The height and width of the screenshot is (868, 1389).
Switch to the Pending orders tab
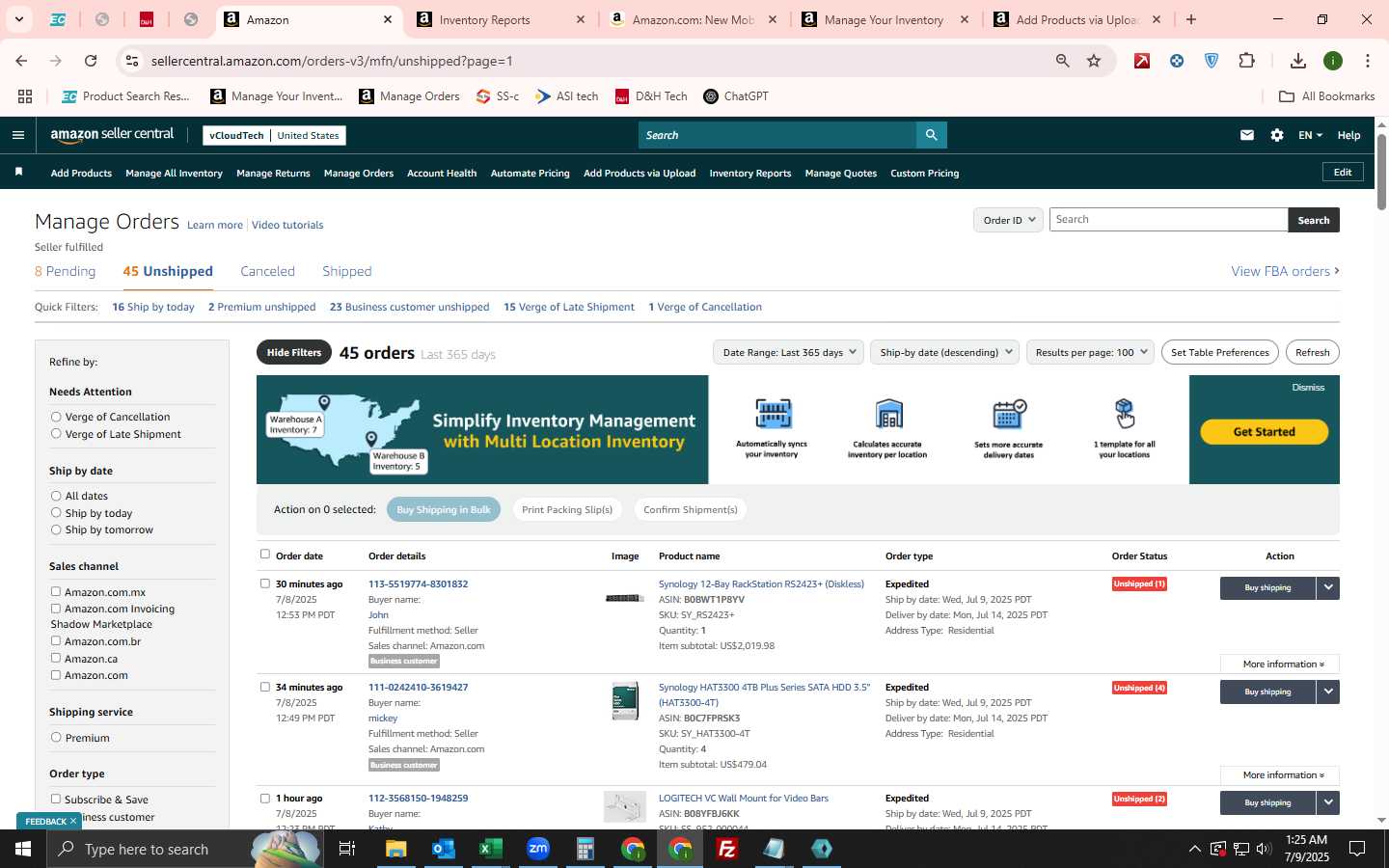tap(65, 271)
